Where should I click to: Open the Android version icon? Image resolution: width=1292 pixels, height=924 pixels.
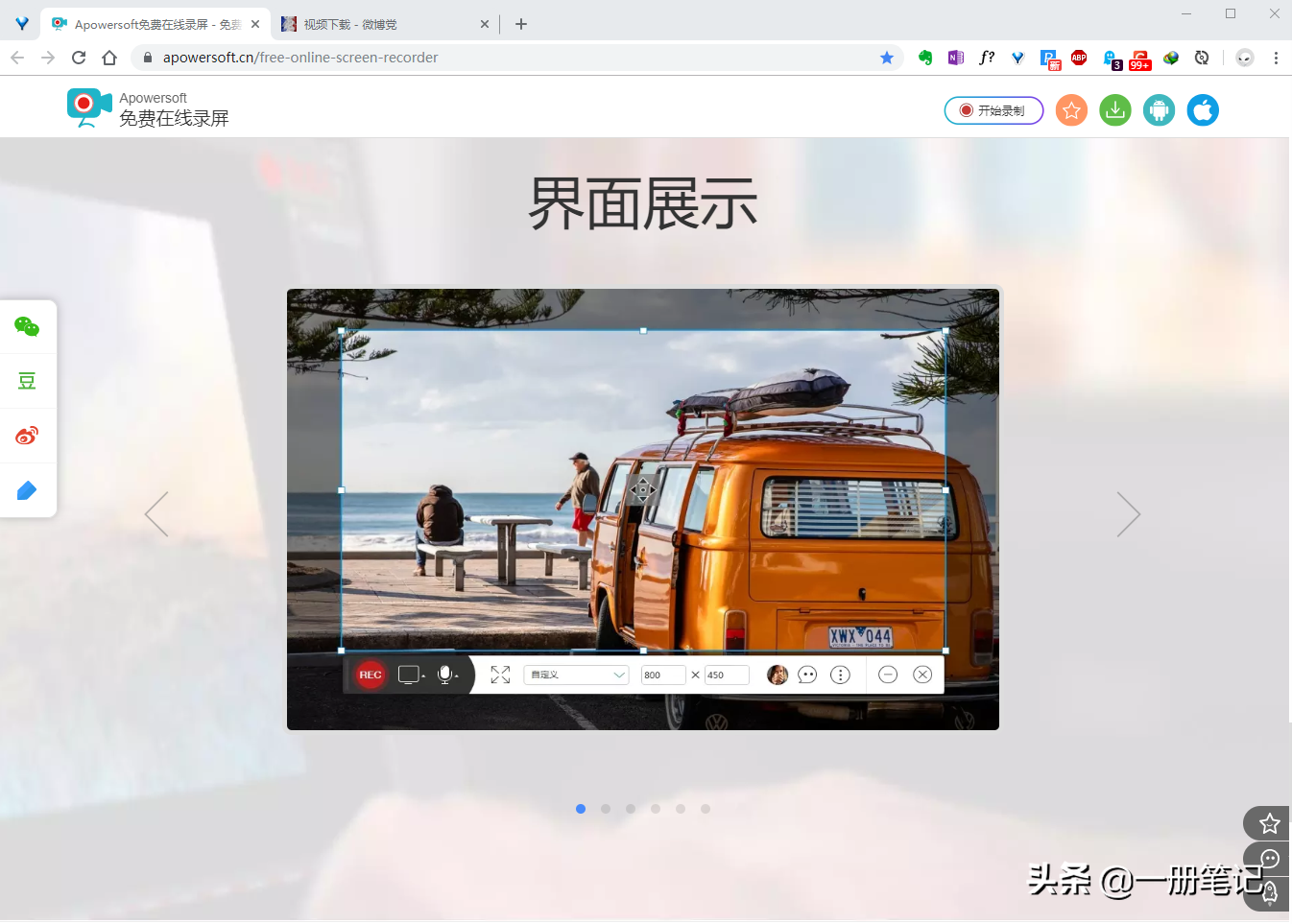[1159, 110]
